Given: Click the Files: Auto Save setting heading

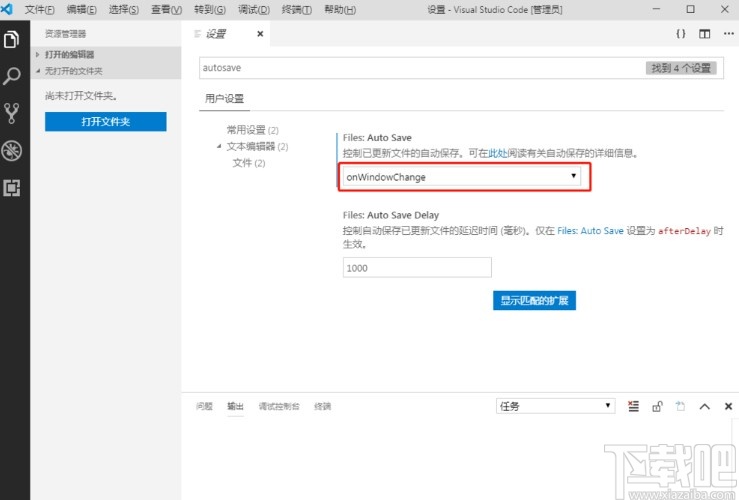Looking at the screenshot, I should click(x=377, y=138).
